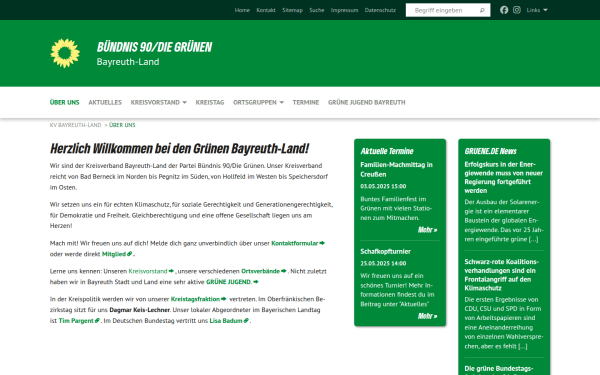Click the Bayreuth-Land subtitle
600x375 pixels.
pyautogui.click(x=128, y=62)
